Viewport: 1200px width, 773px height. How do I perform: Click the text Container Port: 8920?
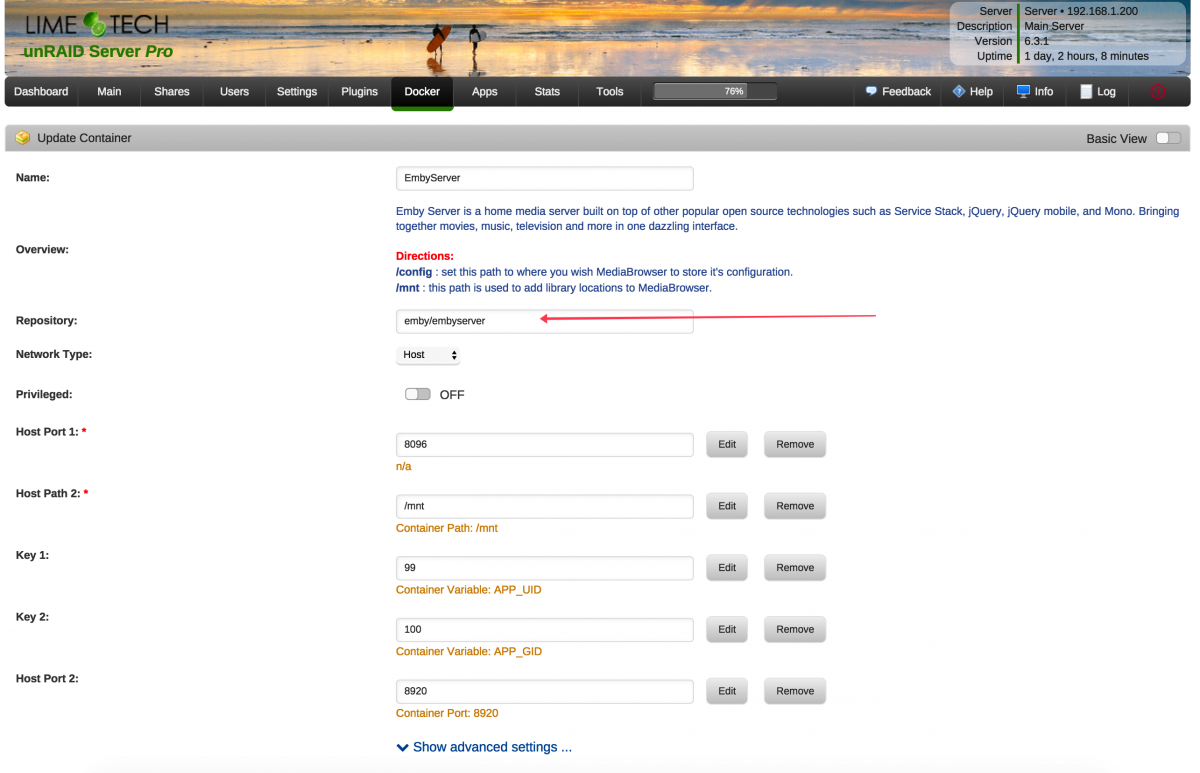point(447,713)
